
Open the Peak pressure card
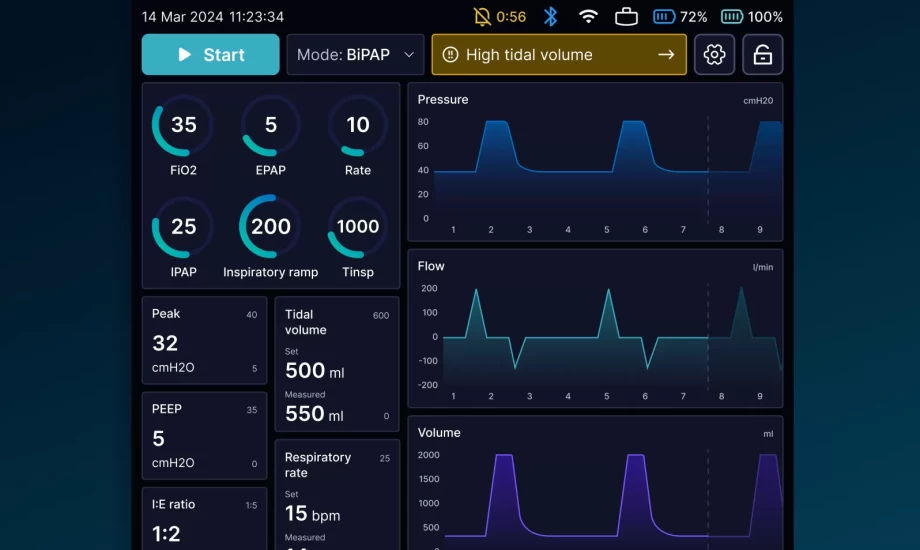pos(204,340)
